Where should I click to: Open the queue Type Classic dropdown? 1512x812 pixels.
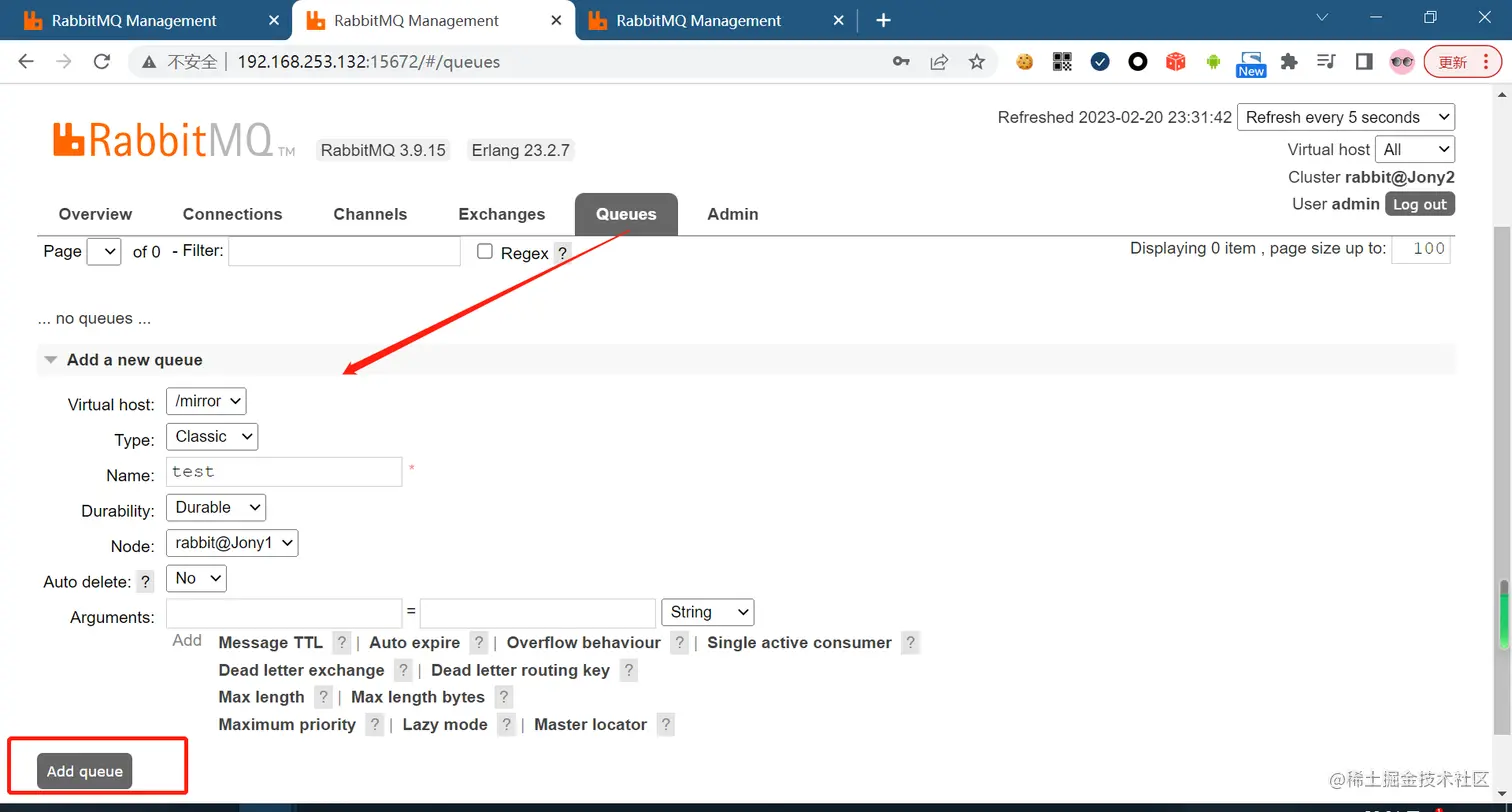212,437
